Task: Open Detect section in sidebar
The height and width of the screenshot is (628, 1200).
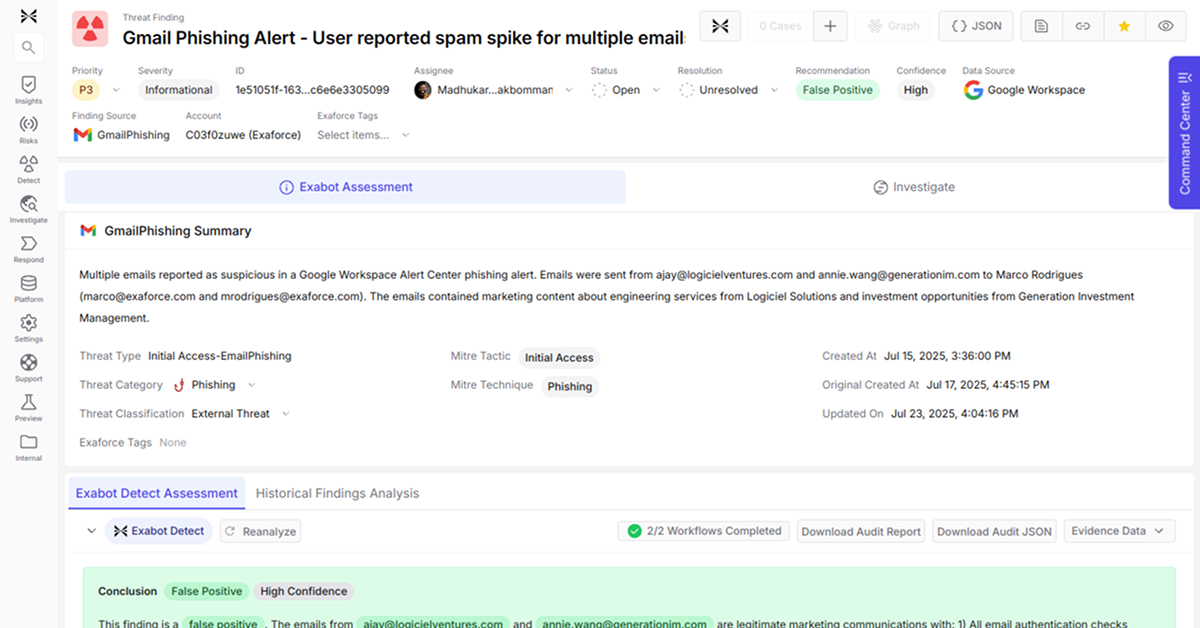Action: click(28, 169)
